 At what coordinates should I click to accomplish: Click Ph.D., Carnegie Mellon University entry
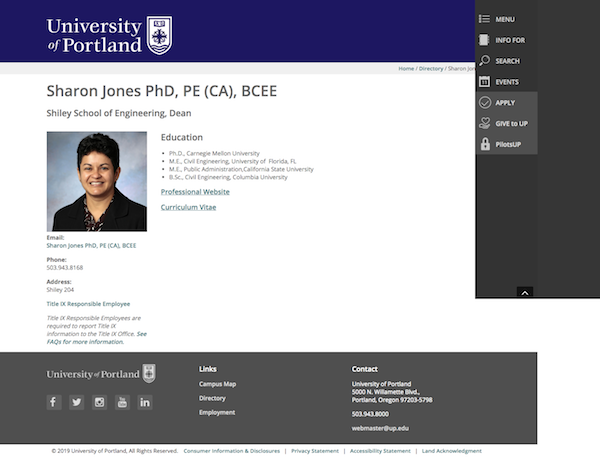click(x=214, y=153)
